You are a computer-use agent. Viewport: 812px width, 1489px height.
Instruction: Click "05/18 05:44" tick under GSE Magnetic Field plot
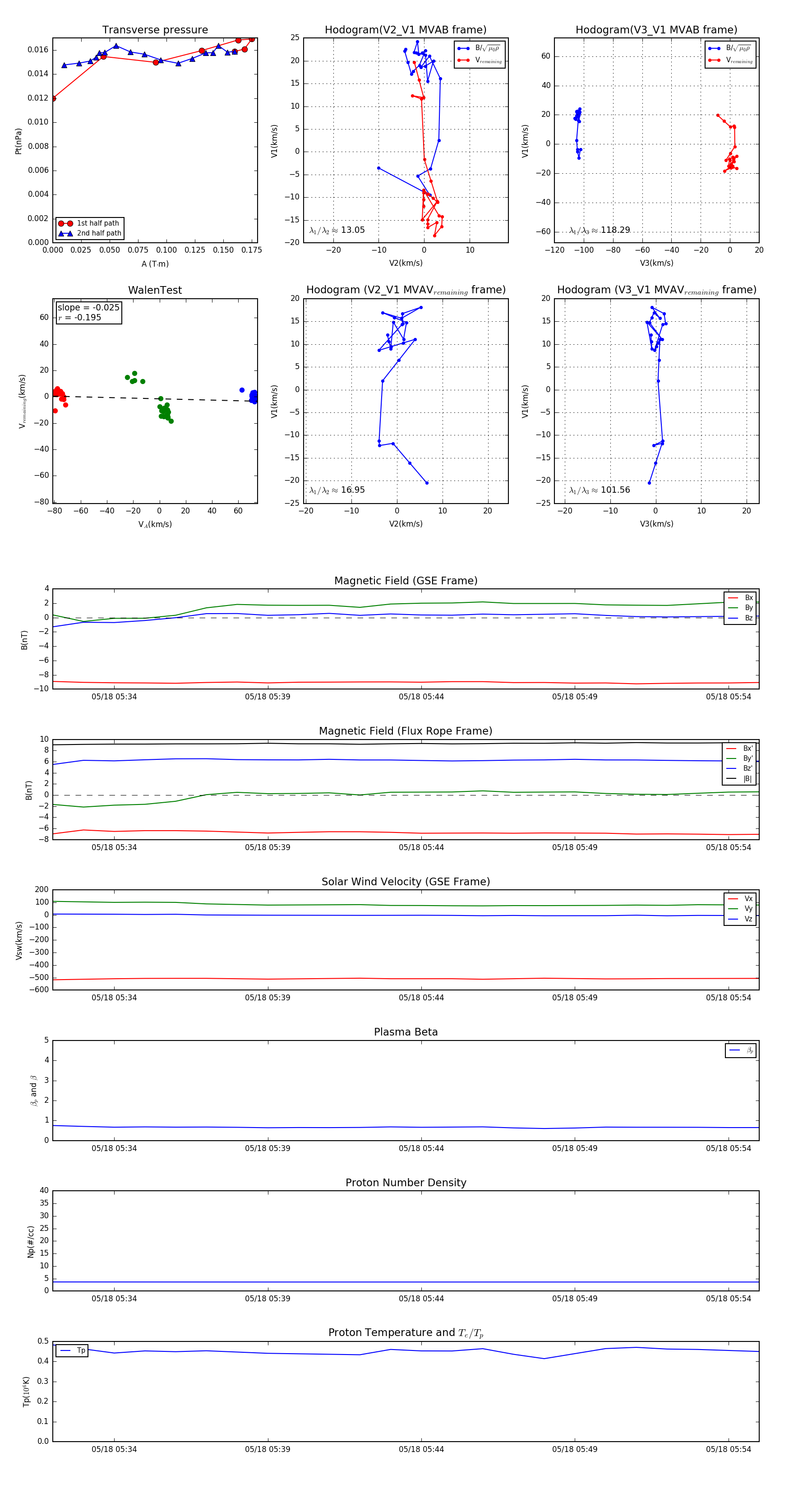pyautogui.click(x=421, y=697)
